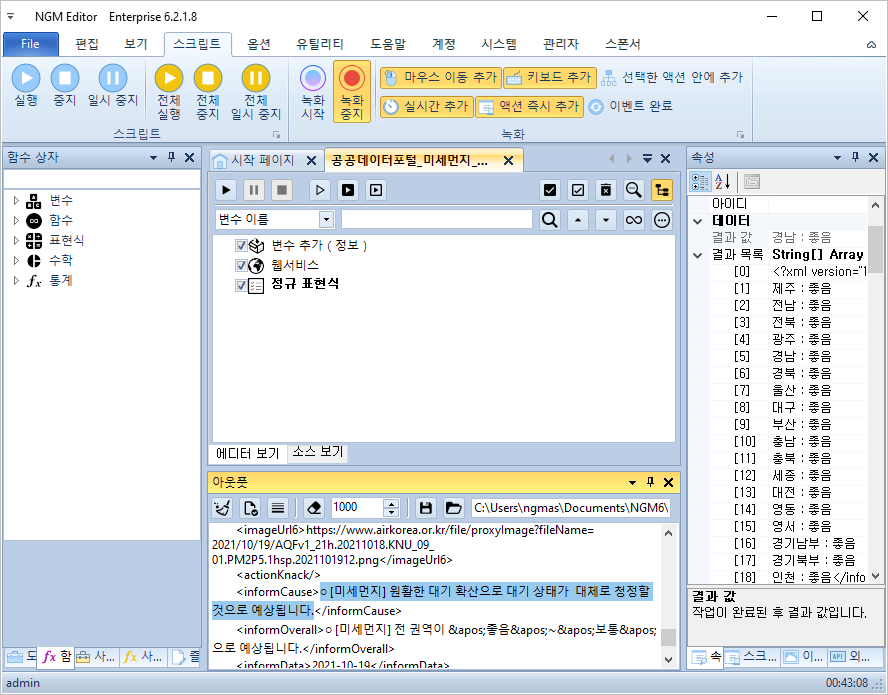Click the search text field beside 변수 이름
The image size is (888, 695).
pyautogui.click(x=437, y=219)
